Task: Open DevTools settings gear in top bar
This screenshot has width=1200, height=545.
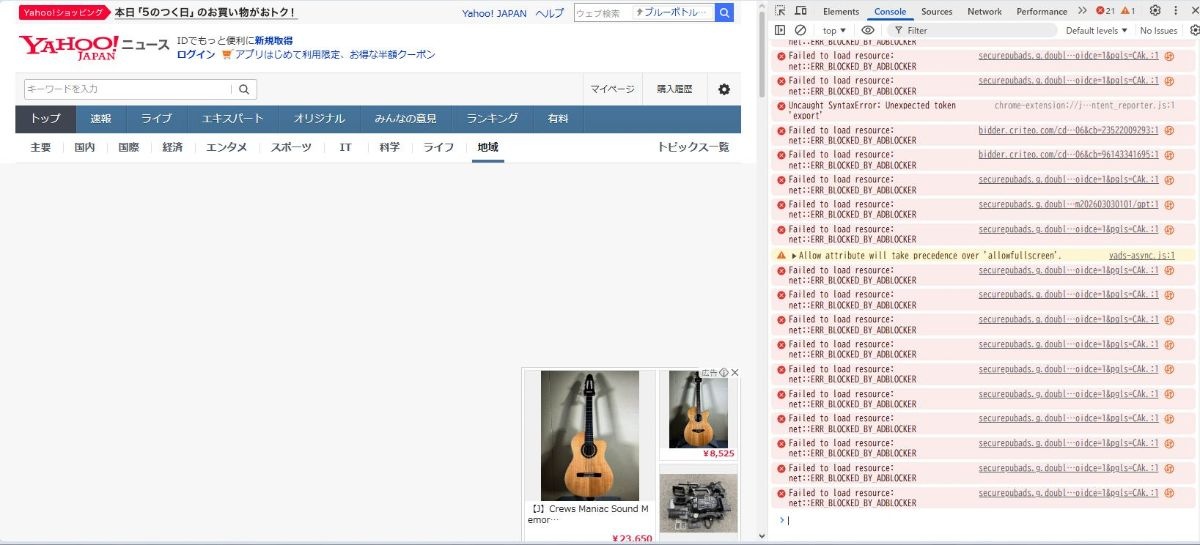Action: coord(1155,11)
